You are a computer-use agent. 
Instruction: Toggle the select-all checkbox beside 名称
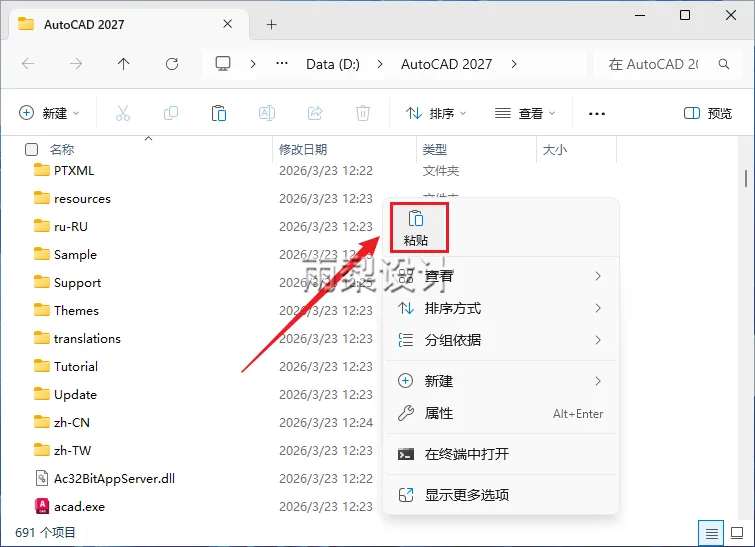pos(31,150)
